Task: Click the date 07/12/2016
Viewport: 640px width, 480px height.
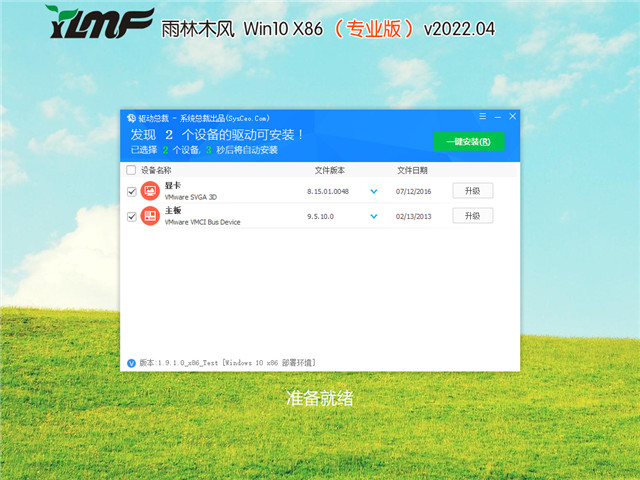Action: tap(413, 191)
